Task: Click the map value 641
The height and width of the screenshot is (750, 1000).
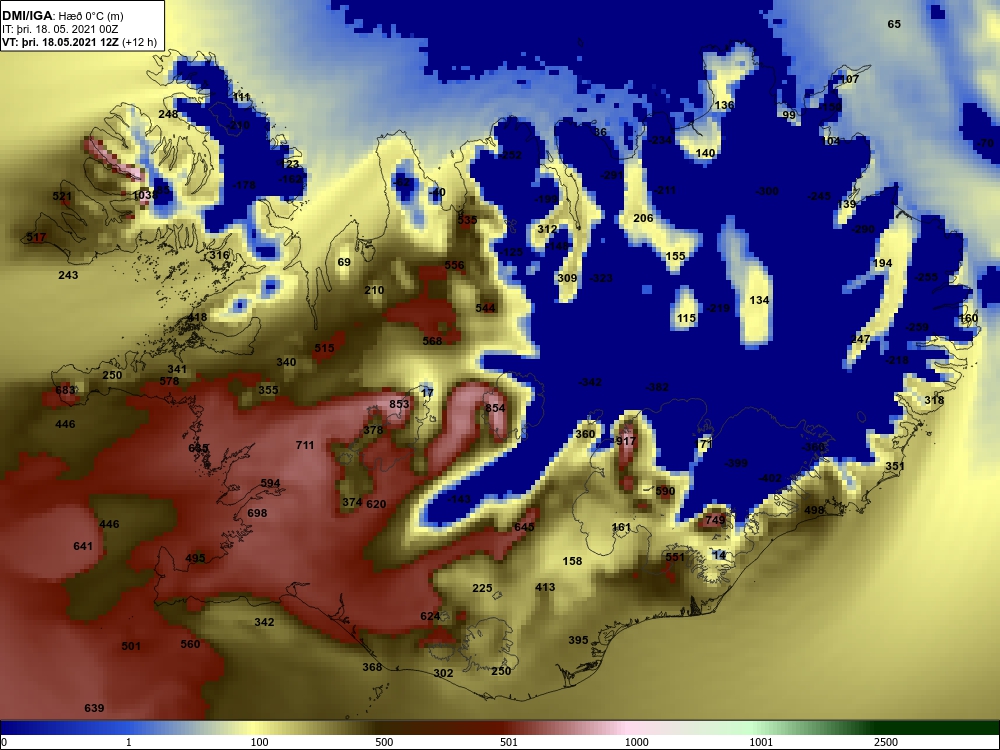Action: coord(83,547)
